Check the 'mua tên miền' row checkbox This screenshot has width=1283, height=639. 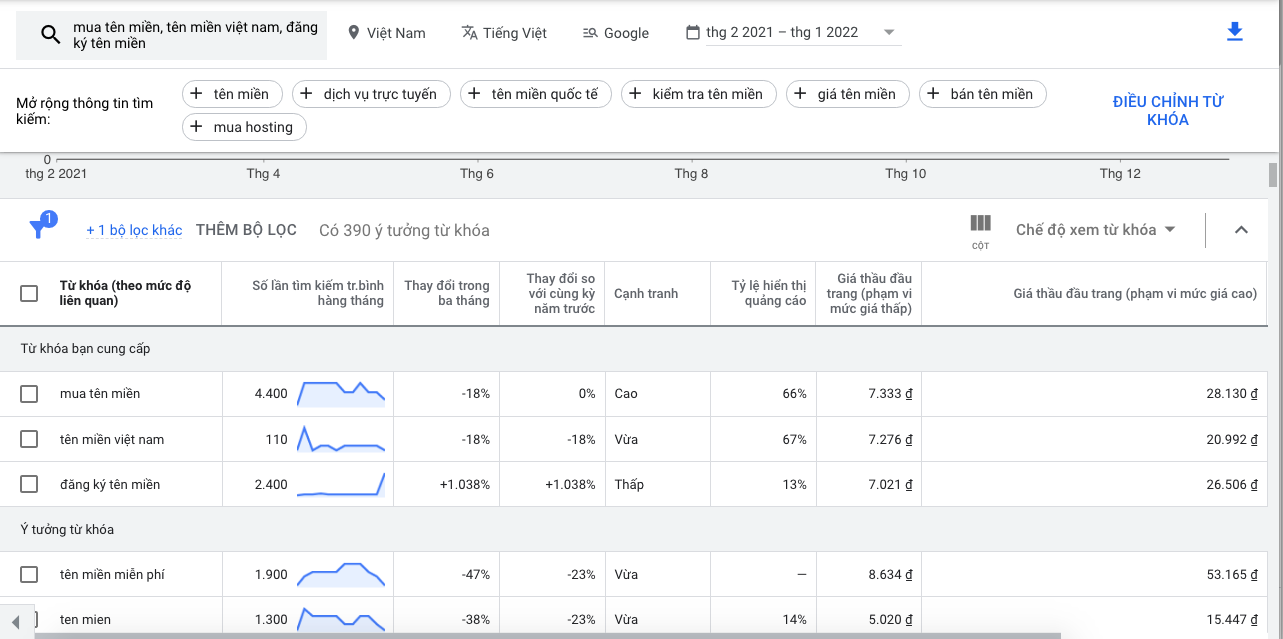(29, 394)
